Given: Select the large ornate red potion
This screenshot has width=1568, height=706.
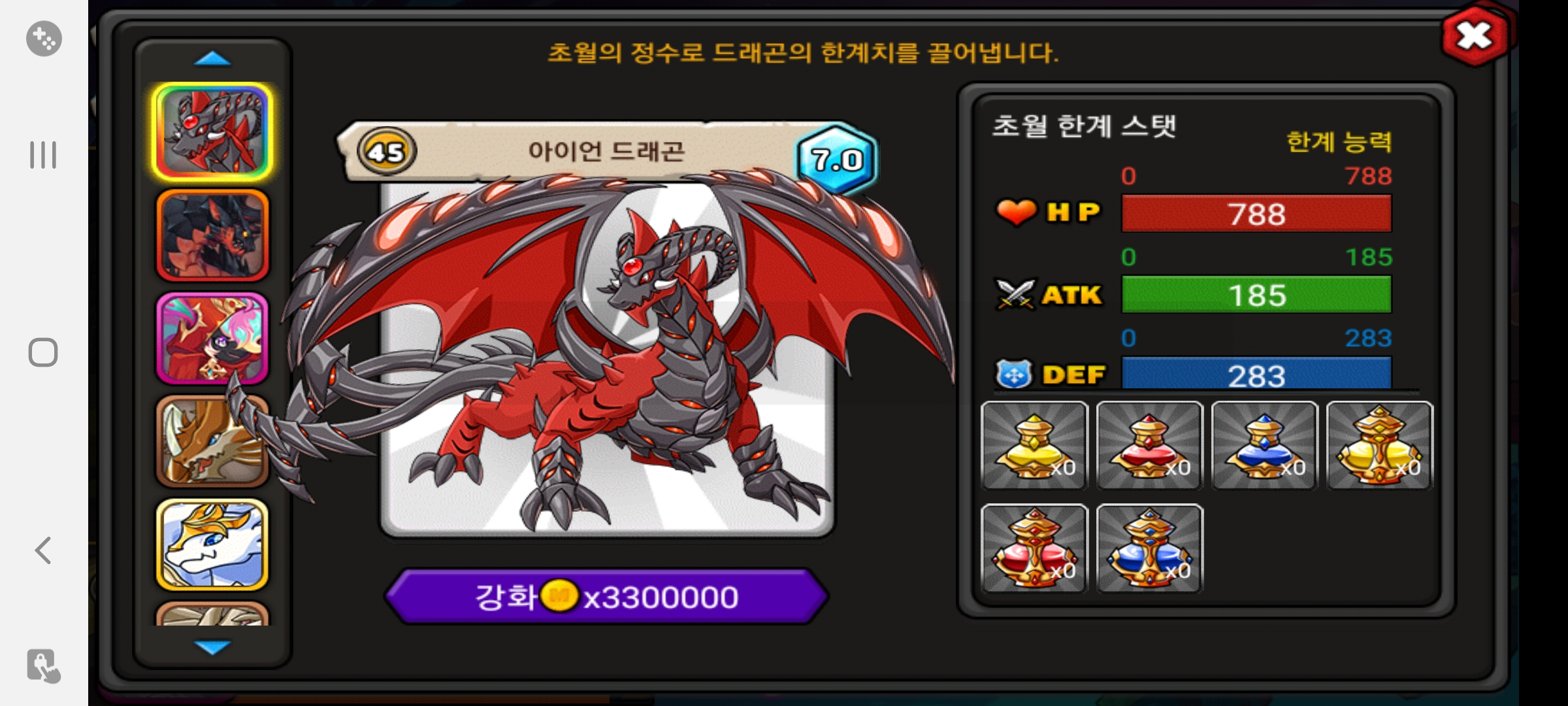Looking at the screenshot, I should coord(1035,548).
